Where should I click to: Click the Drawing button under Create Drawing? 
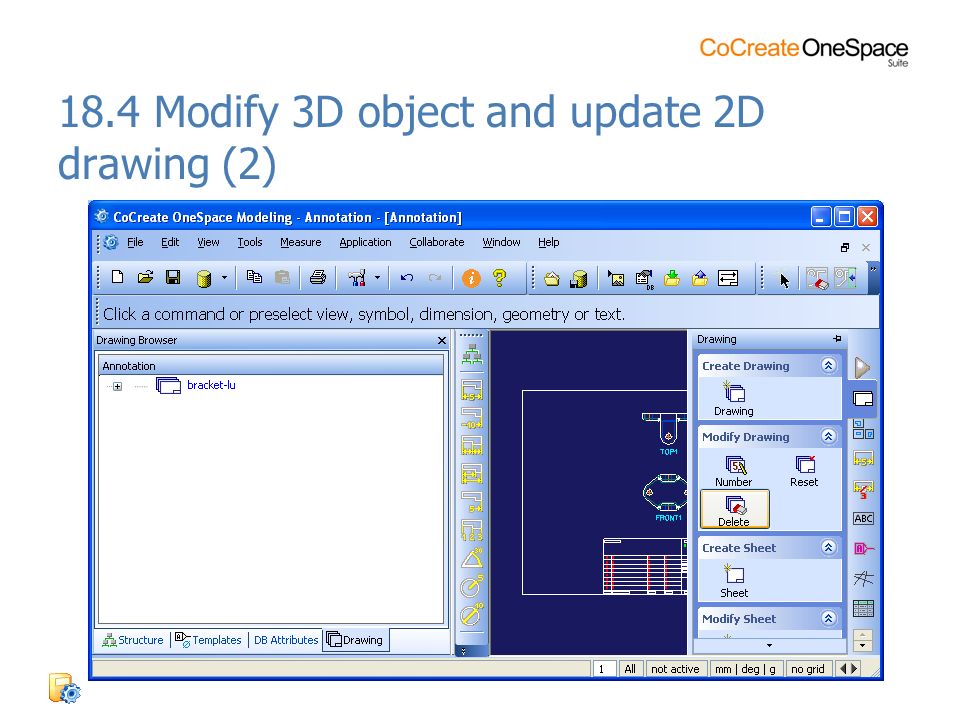pyautogui.click(x=733, y=400)
